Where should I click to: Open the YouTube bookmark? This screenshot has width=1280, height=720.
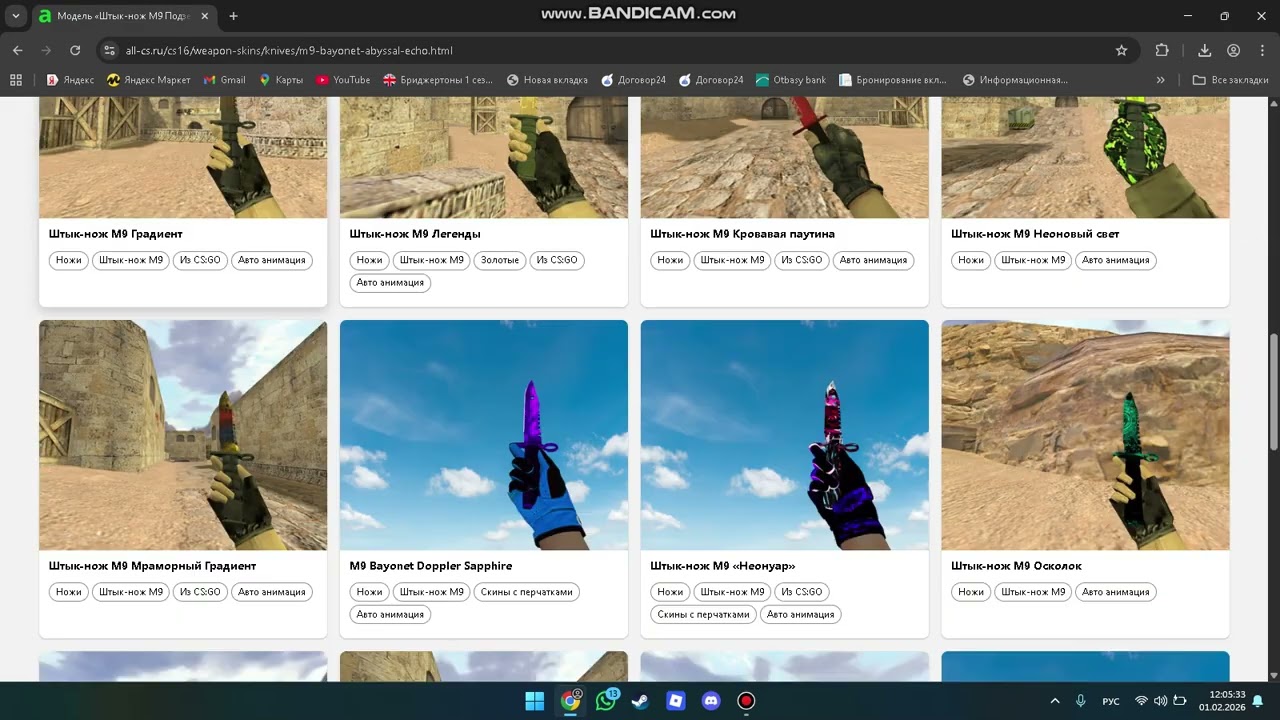click(x=343, y=80)
